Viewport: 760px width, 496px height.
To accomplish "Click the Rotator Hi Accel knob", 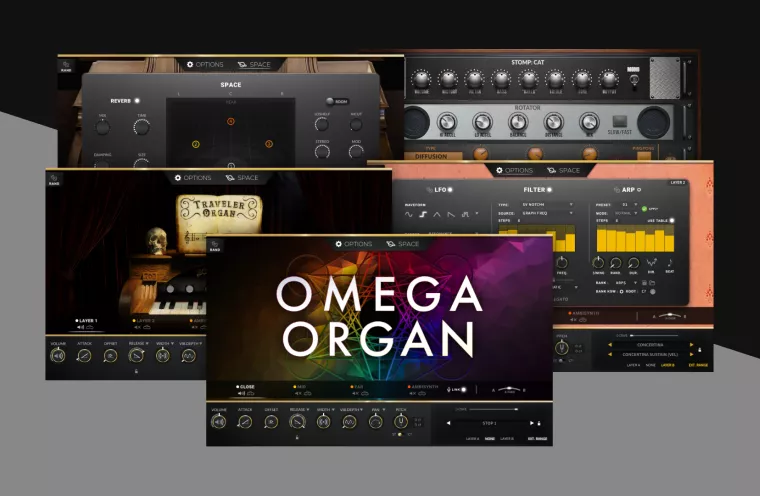I will point(447,122).
